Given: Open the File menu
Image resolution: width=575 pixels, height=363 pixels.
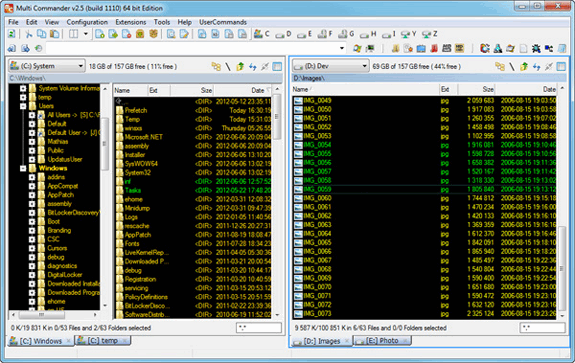Looking at the screenshot, I should 13,22.
